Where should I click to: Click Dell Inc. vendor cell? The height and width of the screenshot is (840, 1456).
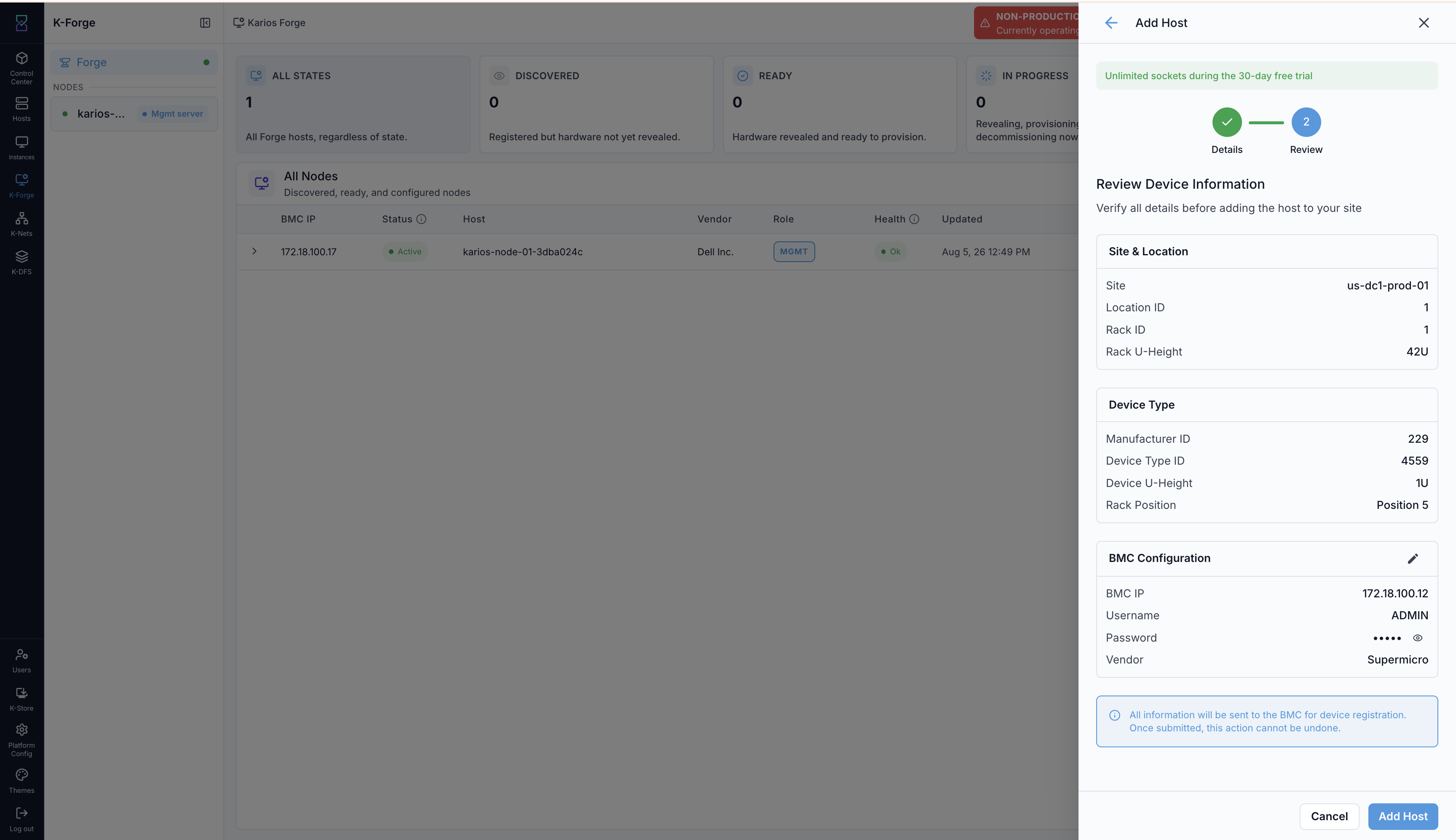(x=715, y=251)
